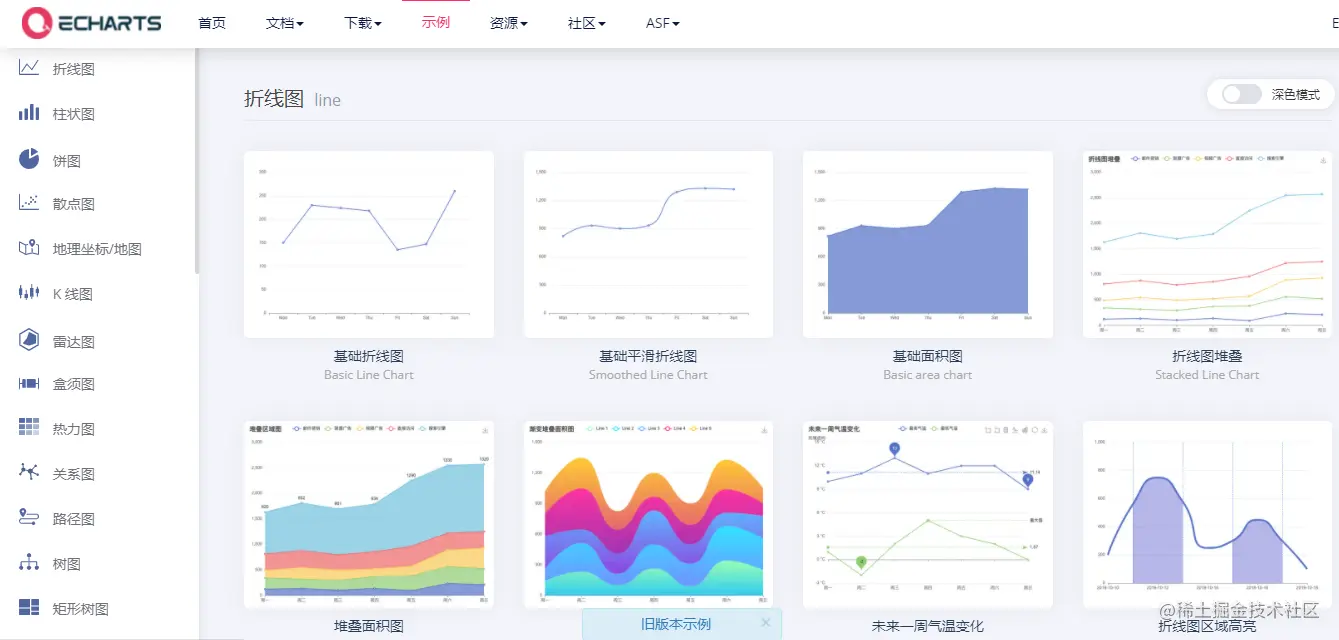Select the radar chart icon
This screenshot has width=1339, height=640.
(29, 340)
